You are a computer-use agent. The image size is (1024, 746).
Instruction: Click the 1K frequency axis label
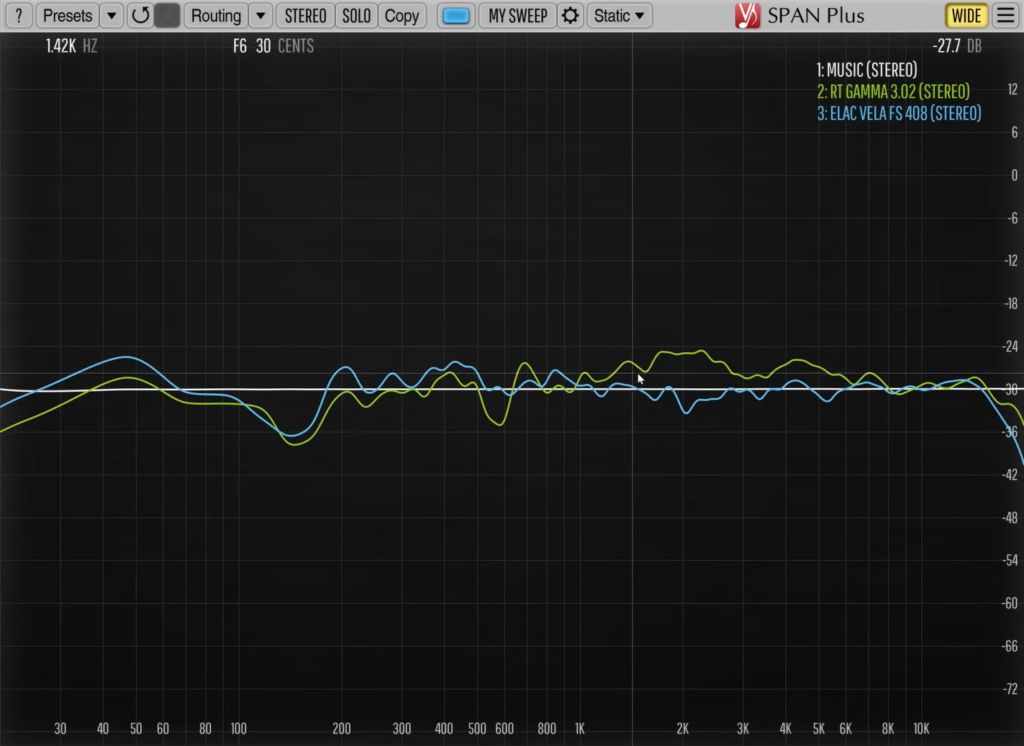click(x=580, y=728)
